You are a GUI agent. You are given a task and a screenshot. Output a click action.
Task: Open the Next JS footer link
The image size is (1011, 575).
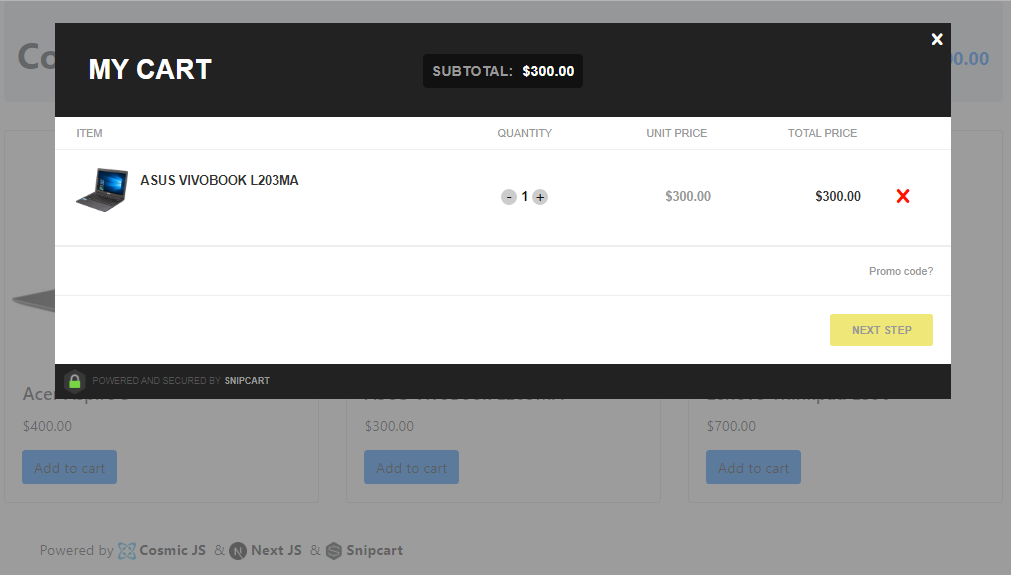pos(276,551)
